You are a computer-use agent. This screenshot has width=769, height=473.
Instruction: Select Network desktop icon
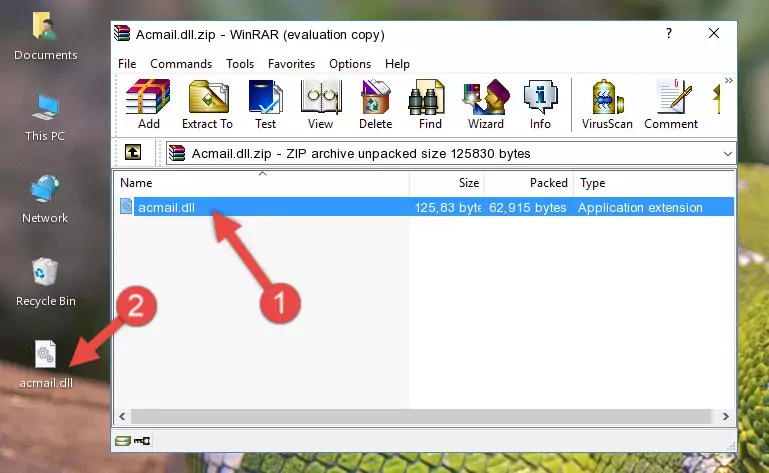[x=45, y=200]
